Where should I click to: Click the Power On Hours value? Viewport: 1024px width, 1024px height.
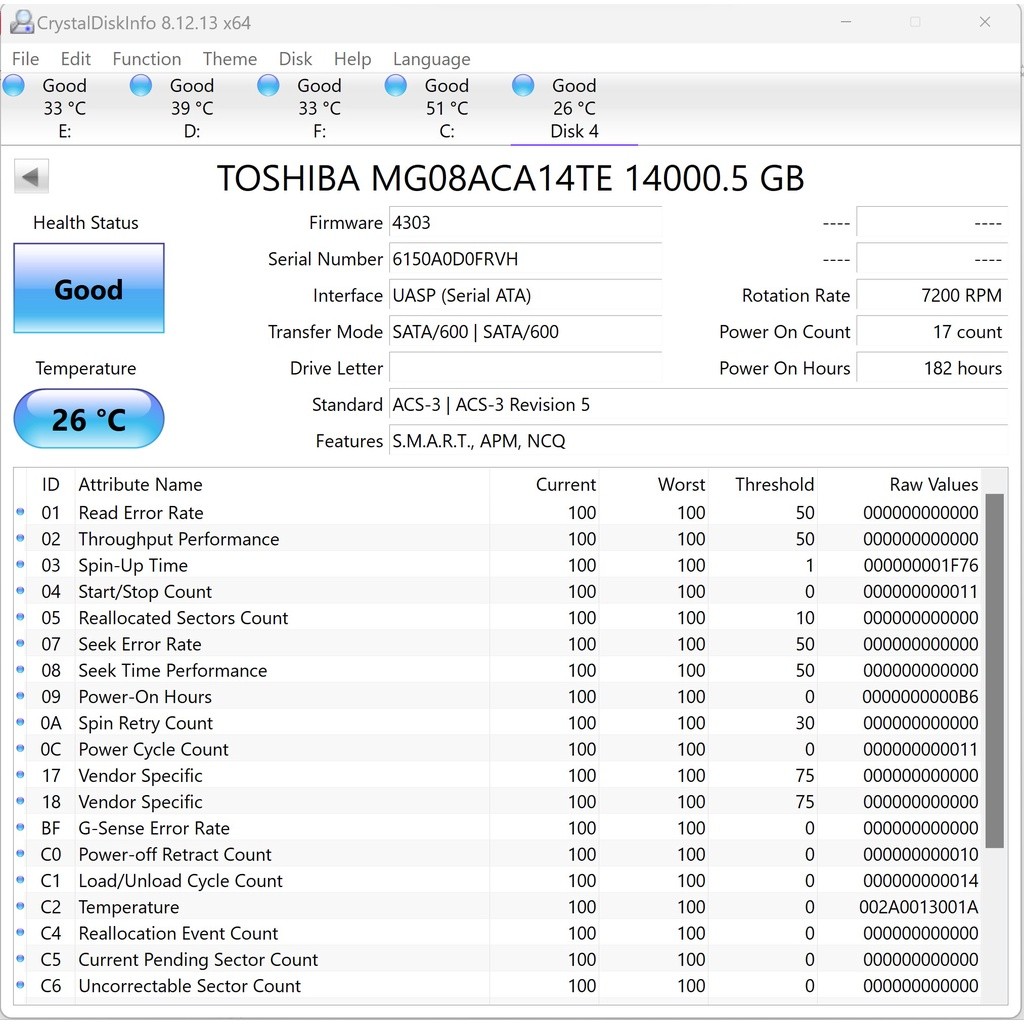933,368
